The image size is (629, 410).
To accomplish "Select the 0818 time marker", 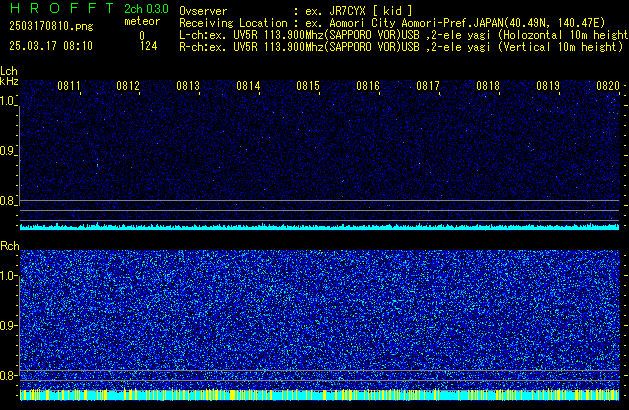I will 488,86.
